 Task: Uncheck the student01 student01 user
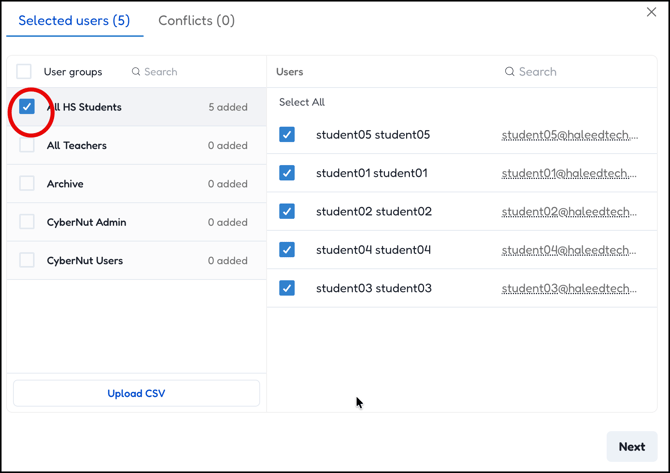[287, 173]
